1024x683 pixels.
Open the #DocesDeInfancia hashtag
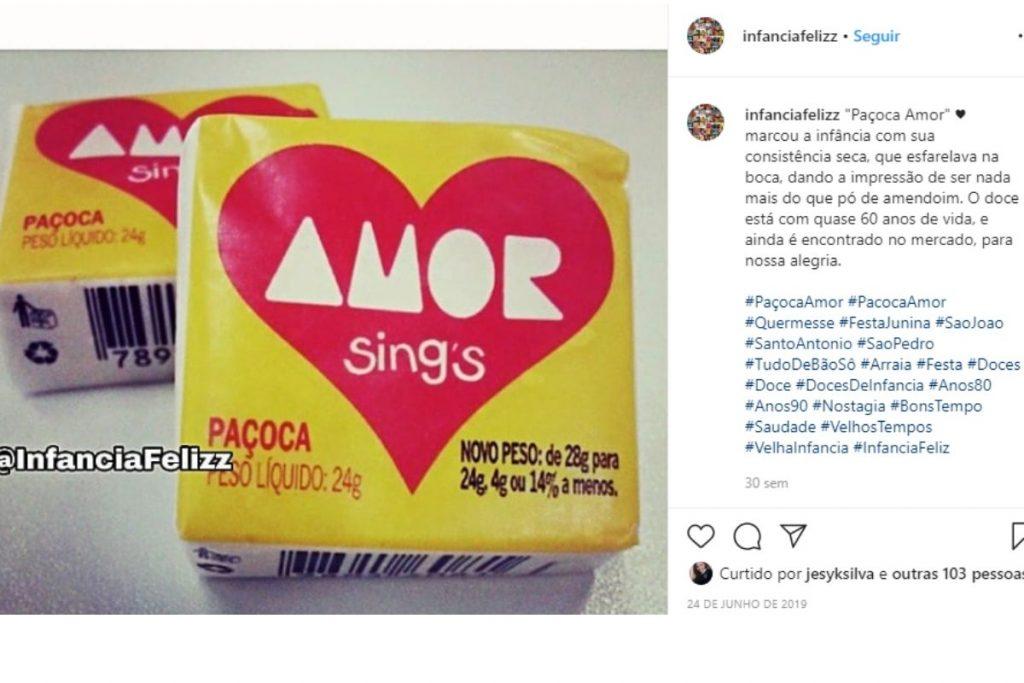tap(859, 385)
